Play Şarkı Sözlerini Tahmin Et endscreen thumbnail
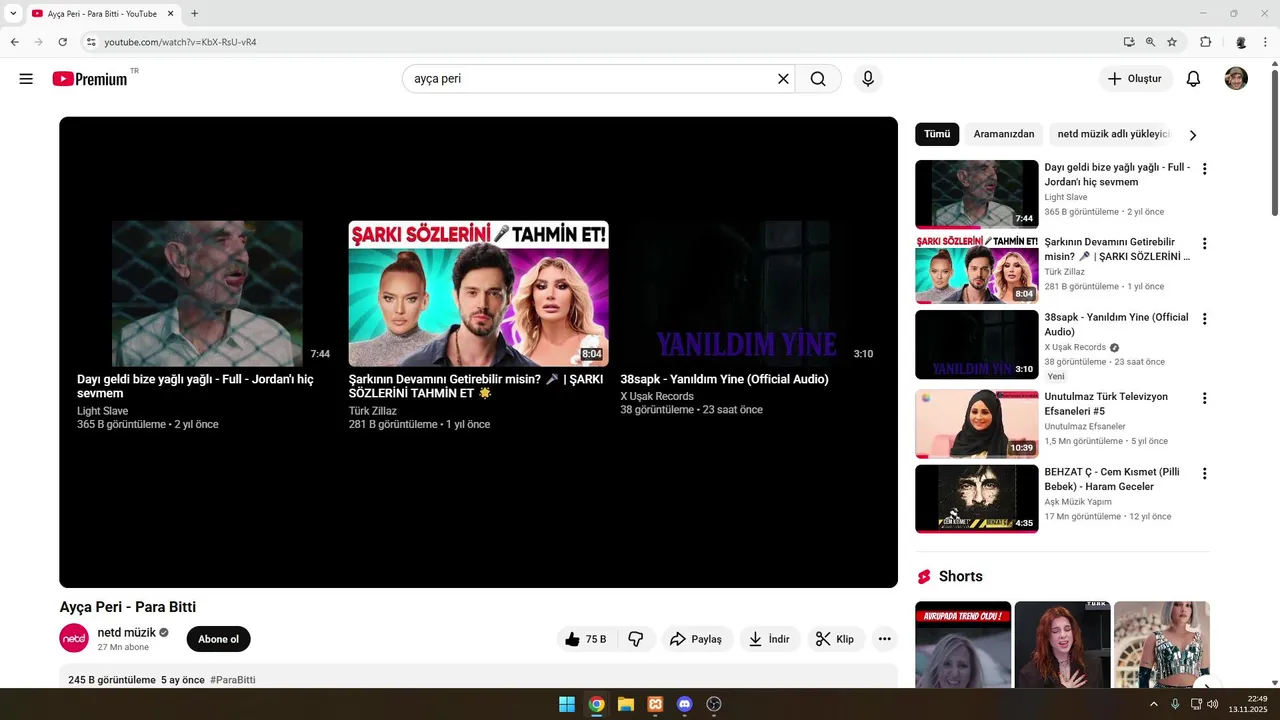 (x=478, y=293)
